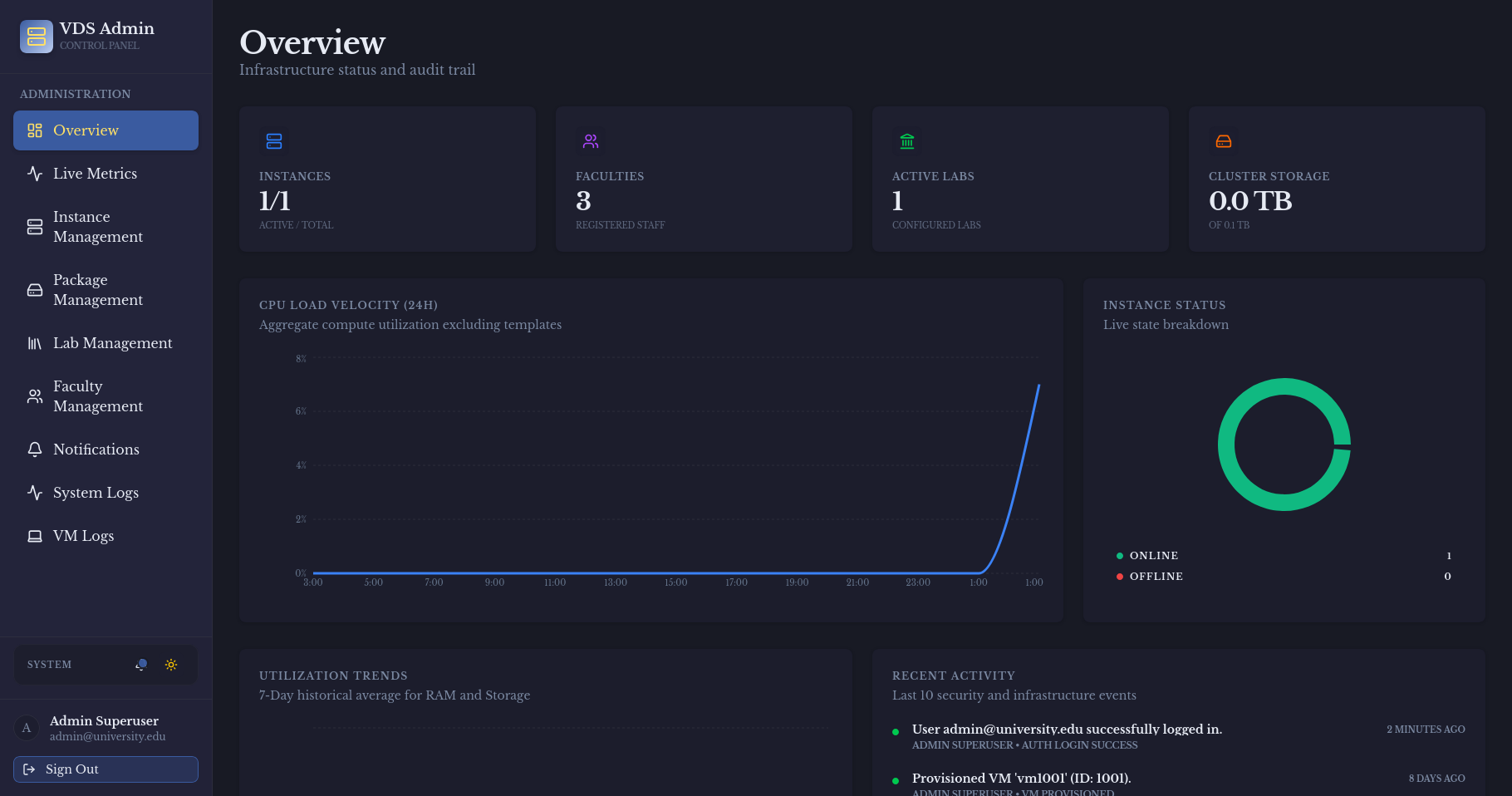Click the Package Management drive icon
The height and width of the screenshot is (796, 1512).
tap(35, 290)
